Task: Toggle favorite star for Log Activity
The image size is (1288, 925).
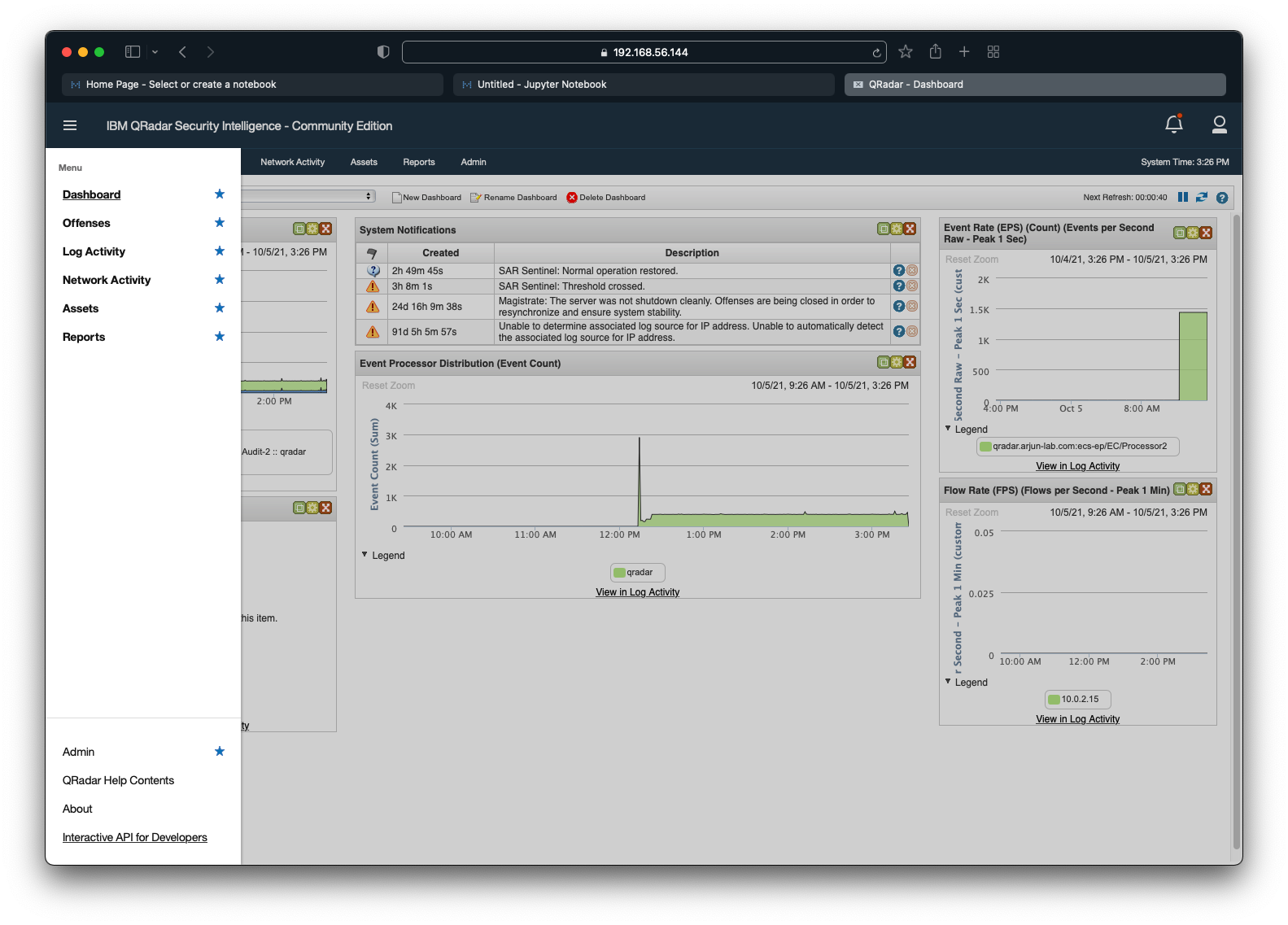Action: tap(219, 251)
